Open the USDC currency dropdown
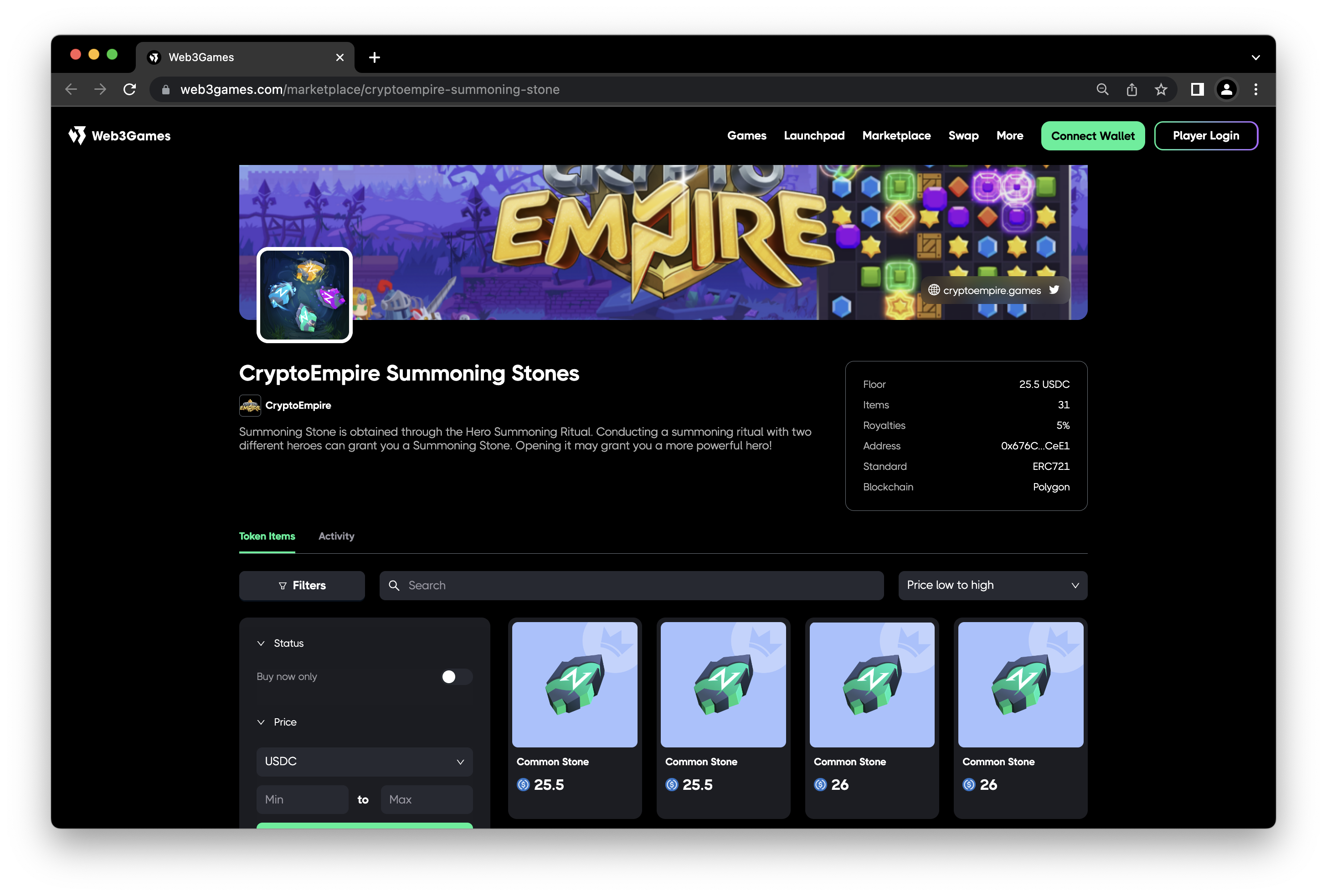The width and height of the screenshot is (1327, 896). tap(364, 761)
